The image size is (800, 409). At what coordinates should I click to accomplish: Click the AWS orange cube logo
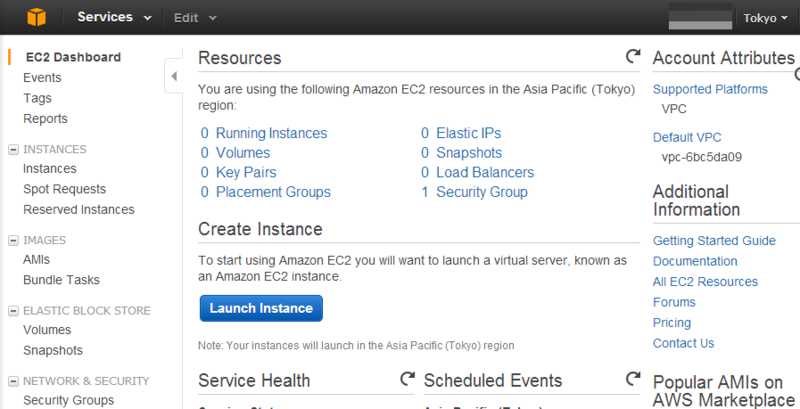click(37, 17)
